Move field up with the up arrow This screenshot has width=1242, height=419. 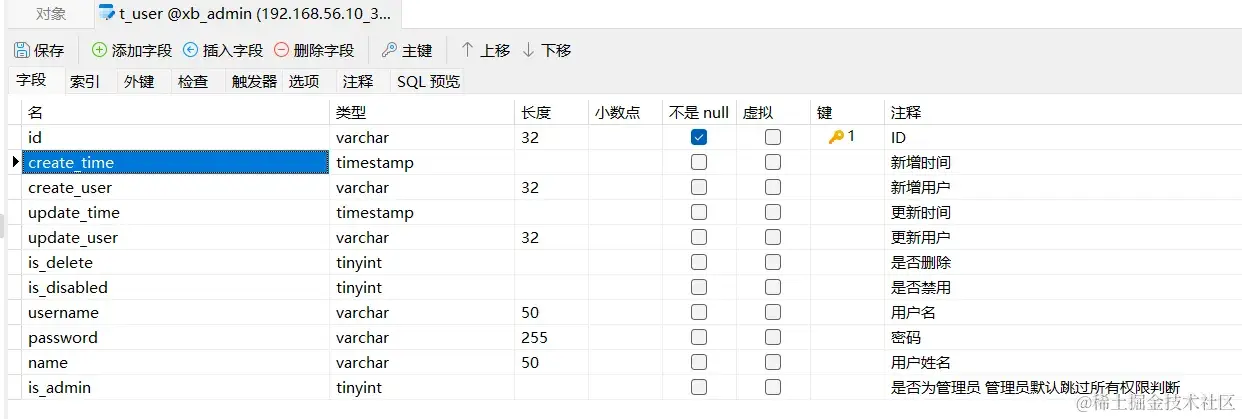tap(467, 50)
